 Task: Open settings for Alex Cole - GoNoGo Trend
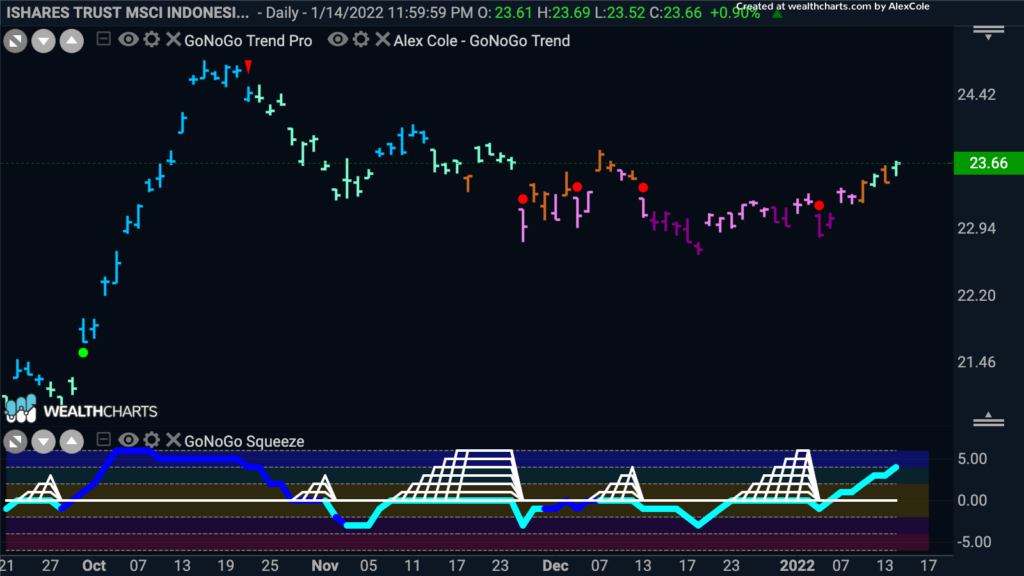[360, 40]
